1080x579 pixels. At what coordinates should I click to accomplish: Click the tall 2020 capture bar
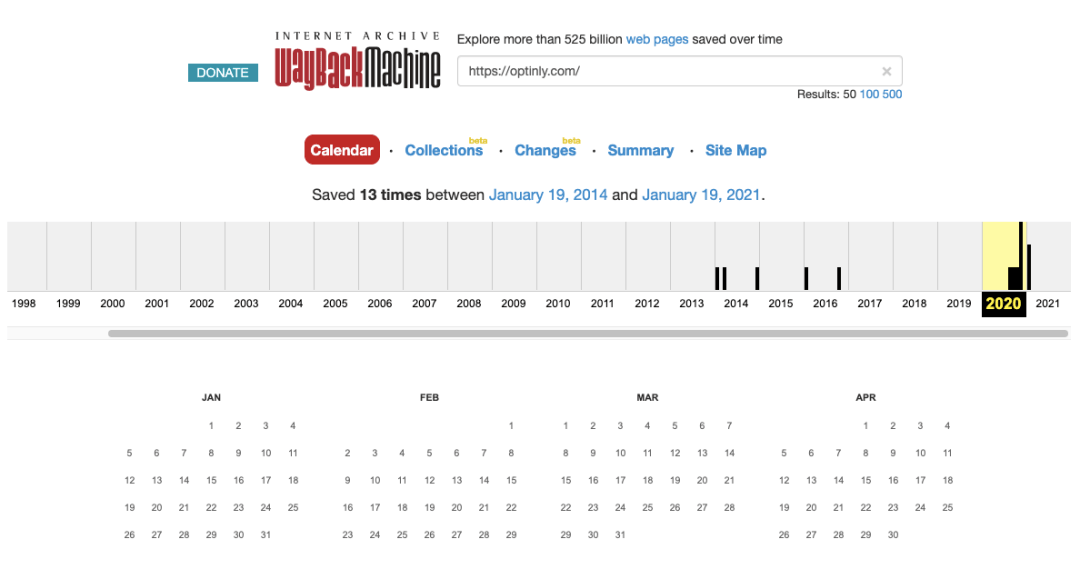pos(1021,255)
